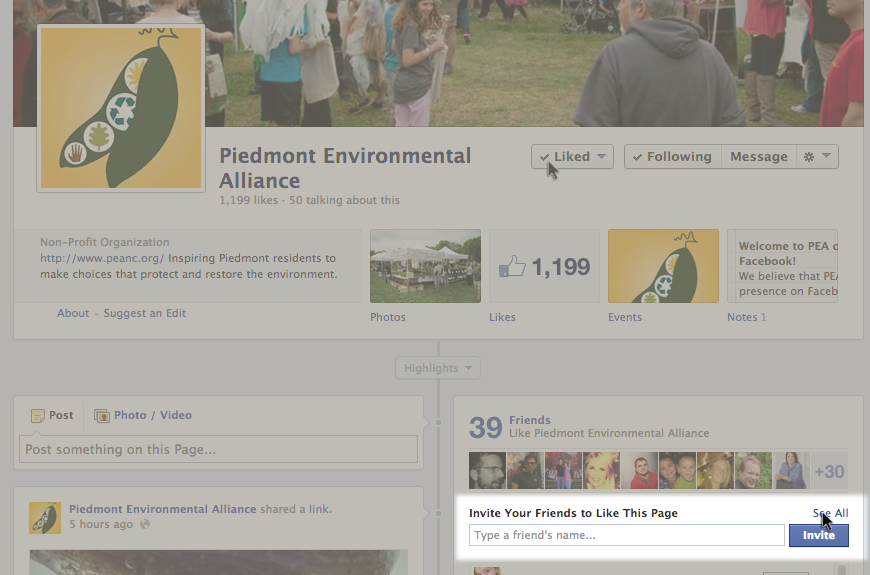
Task: Click the 1,199 Likes tile
Action: point(544,266)
